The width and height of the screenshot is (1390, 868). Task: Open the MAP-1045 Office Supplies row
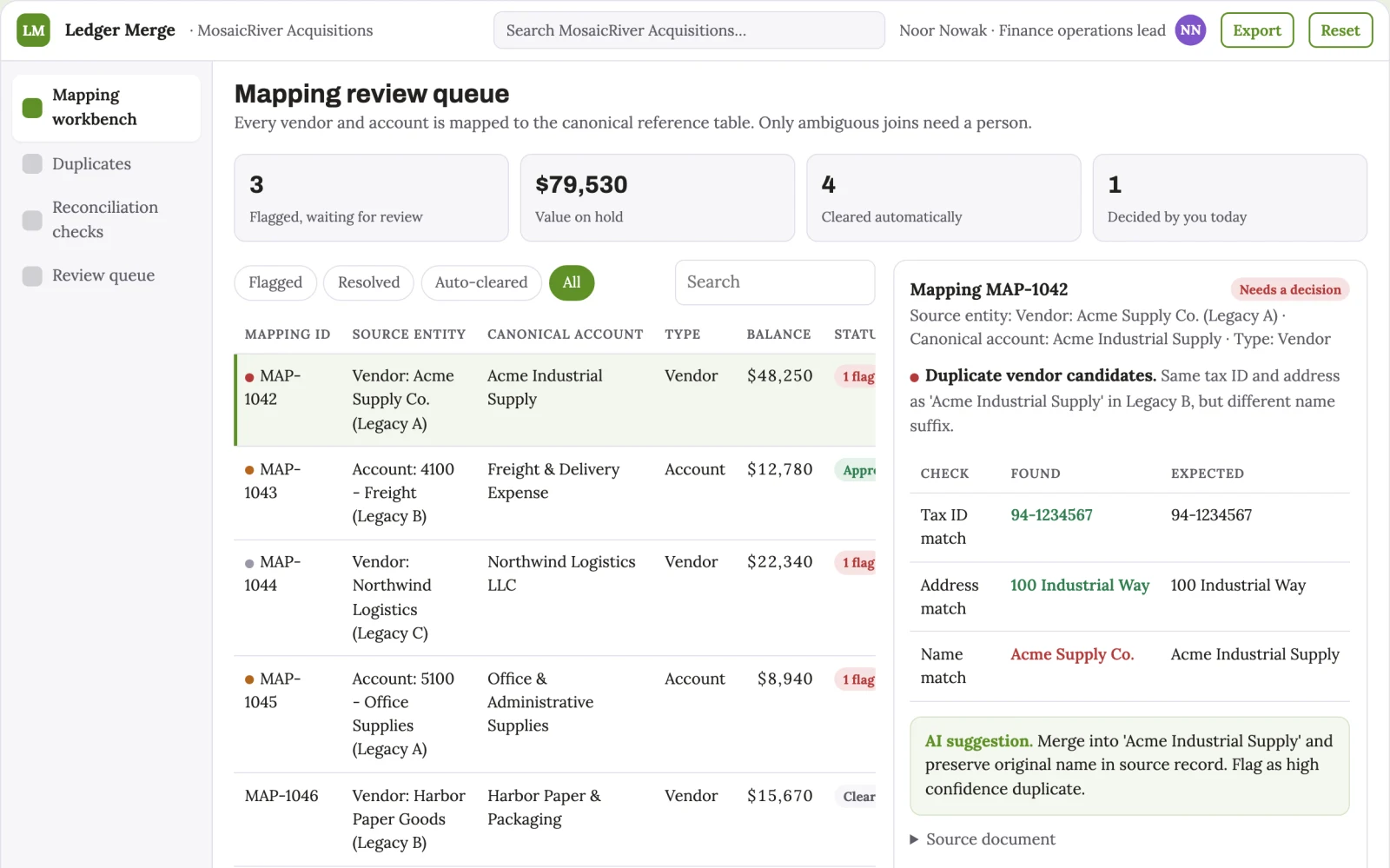[x=555, y=714]
